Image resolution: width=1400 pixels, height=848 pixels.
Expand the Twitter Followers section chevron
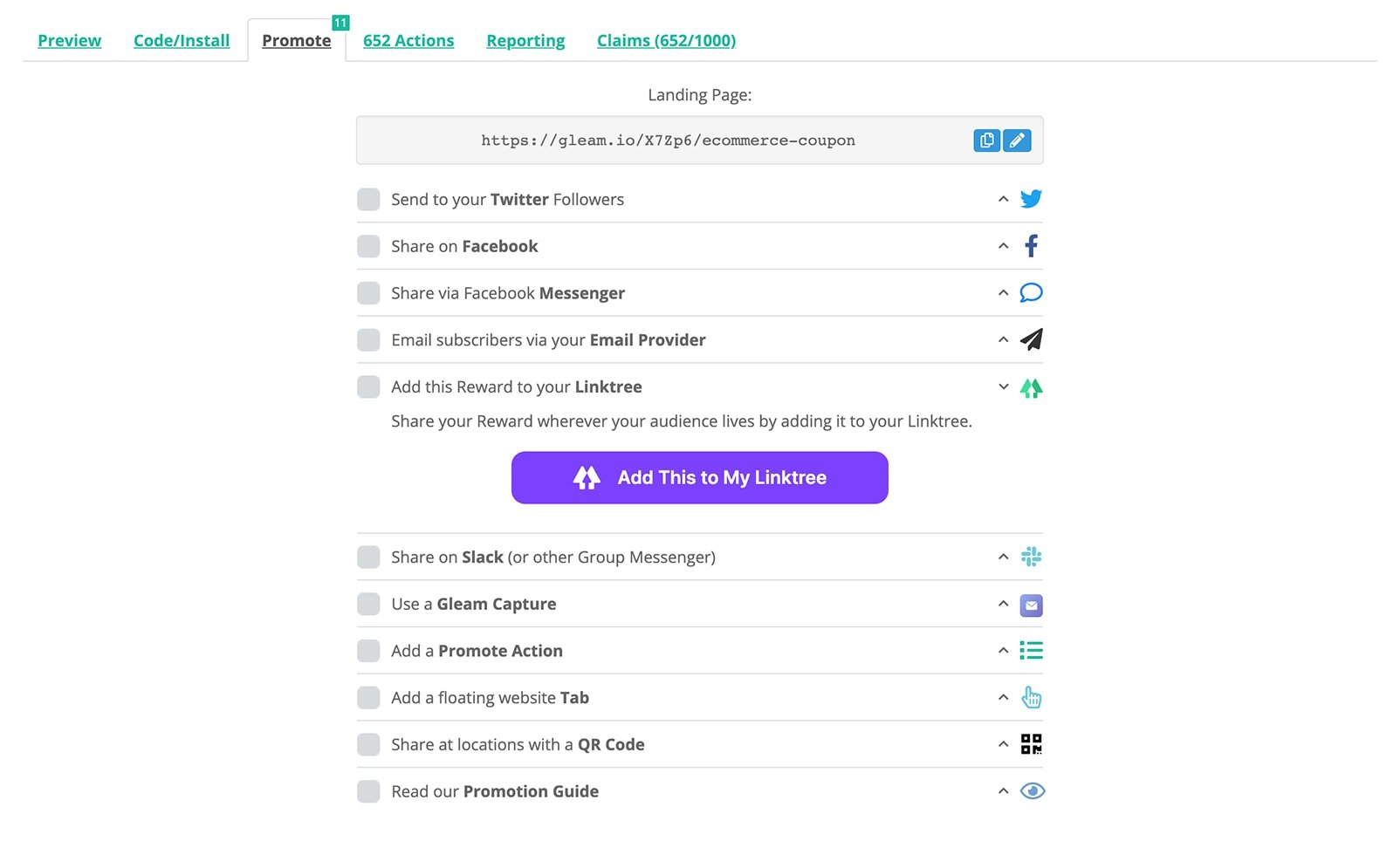(x=1003, y=199)
